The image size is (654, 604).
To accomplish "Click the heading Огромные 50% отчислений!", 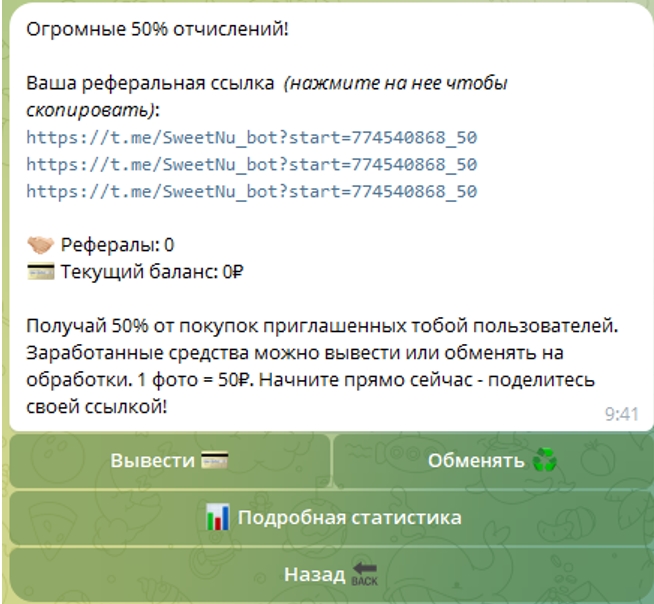I will click(x=157, y=30).
